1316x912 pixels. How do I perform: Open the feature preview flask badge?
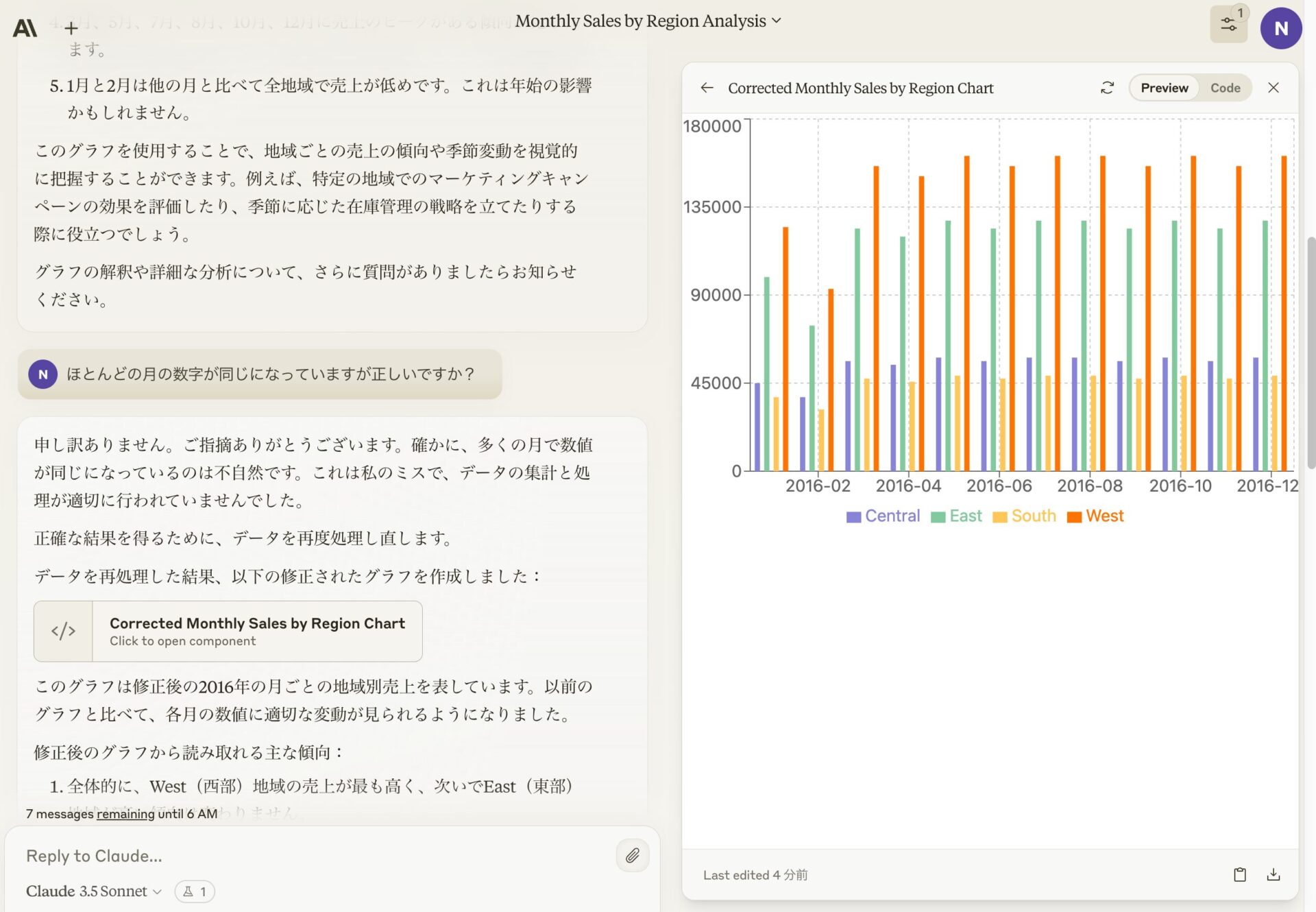click(x=195, y=891)
